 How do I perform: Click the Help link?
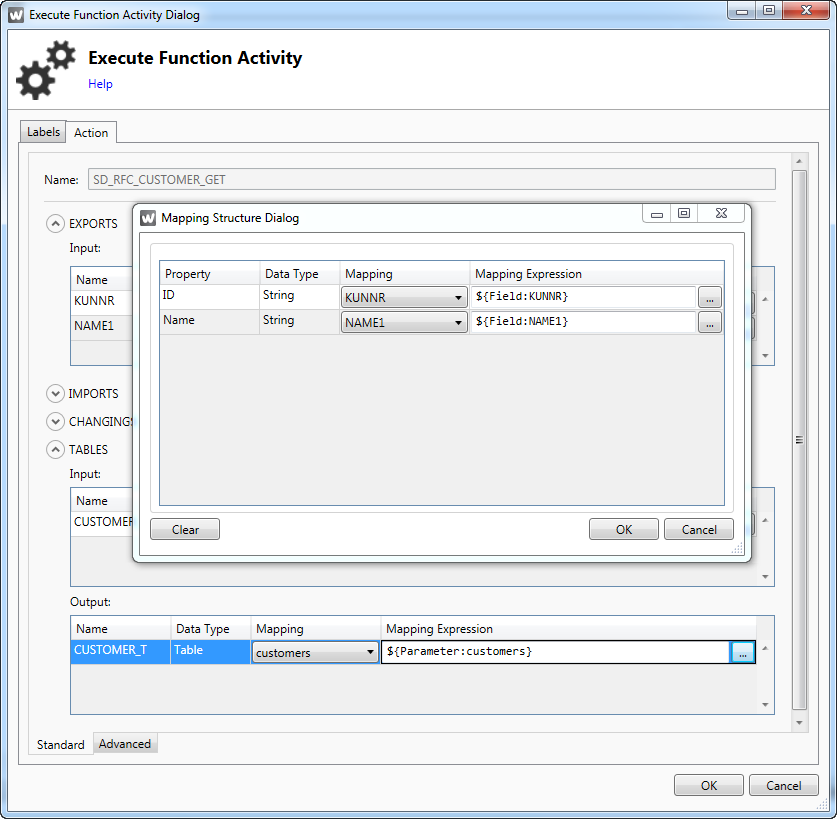[100, 84]
